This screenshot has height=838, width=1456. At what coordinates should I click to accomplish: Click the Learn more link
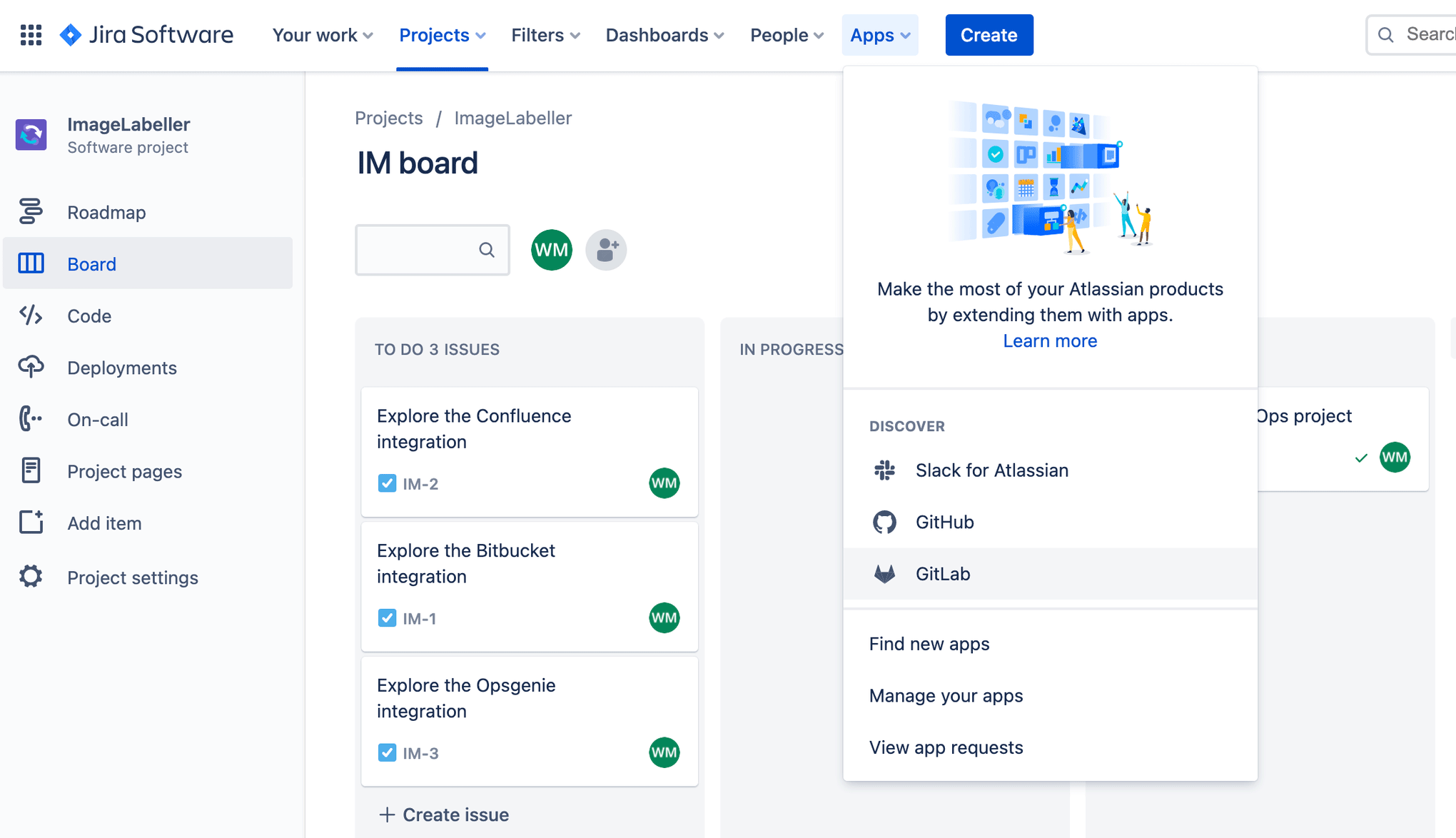click(1050, 341)
